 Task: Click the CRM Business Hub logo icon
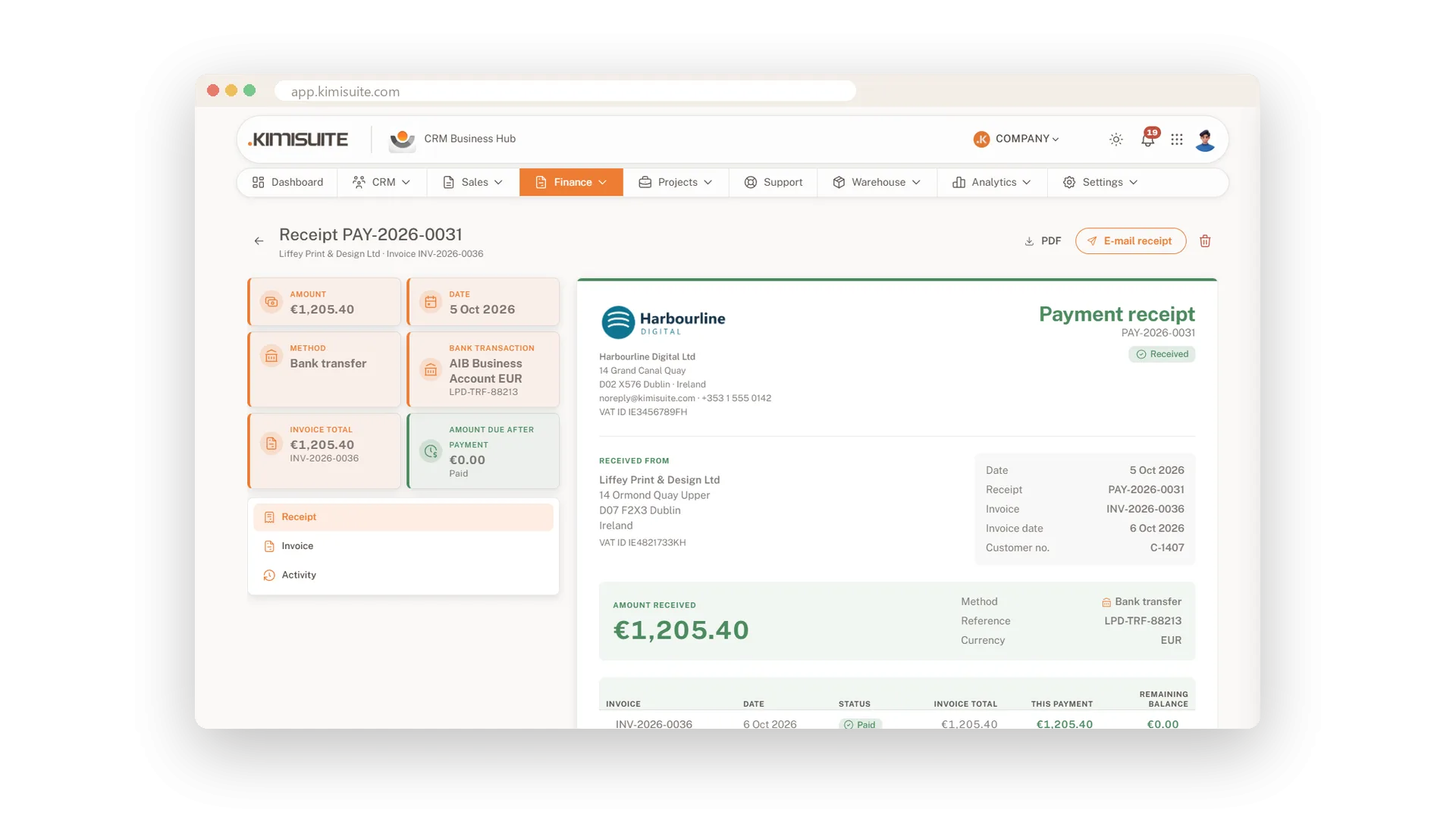click(x=402, y=140)
